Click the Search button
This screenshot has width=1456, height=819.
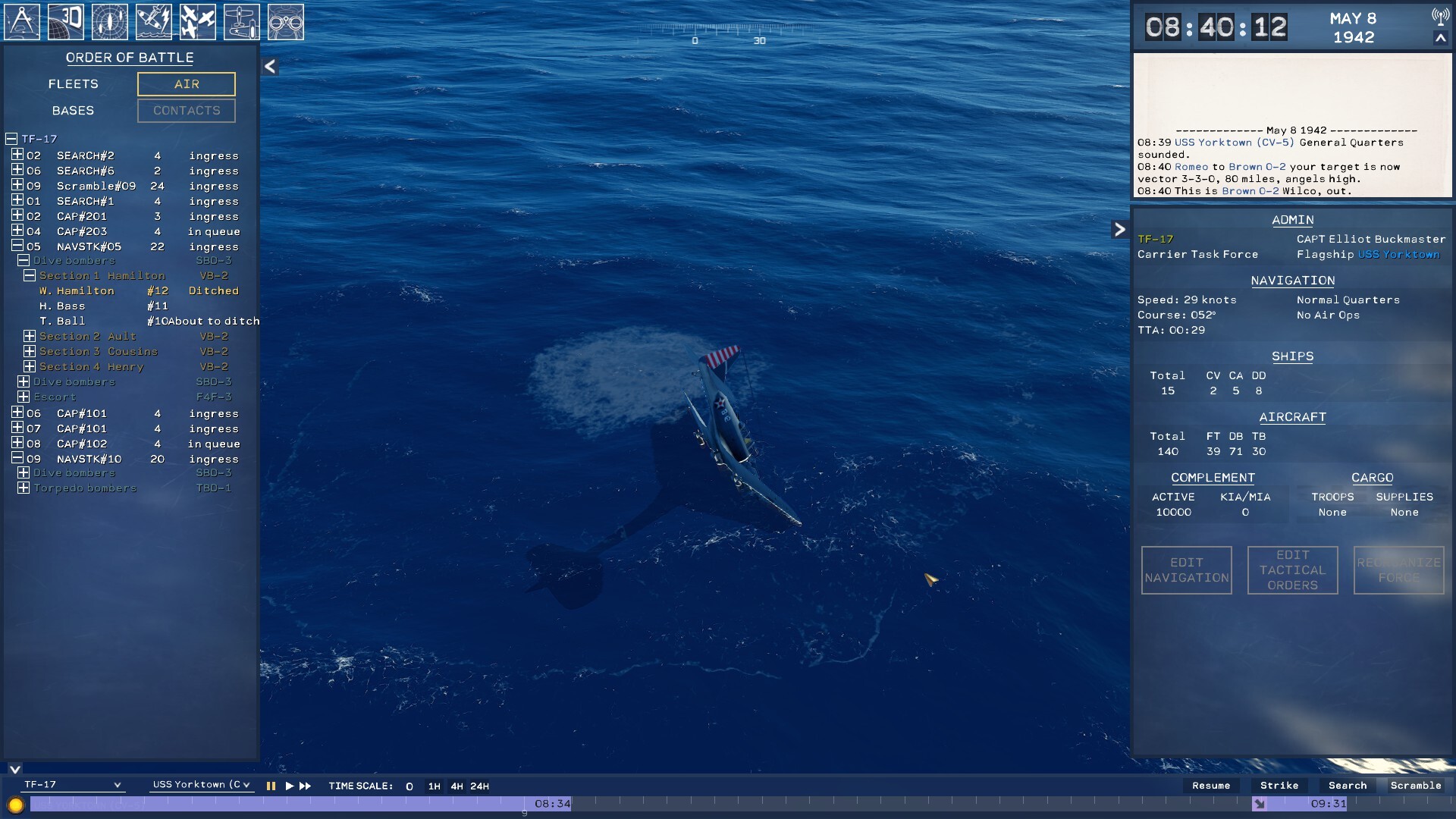pos(1348,786)
